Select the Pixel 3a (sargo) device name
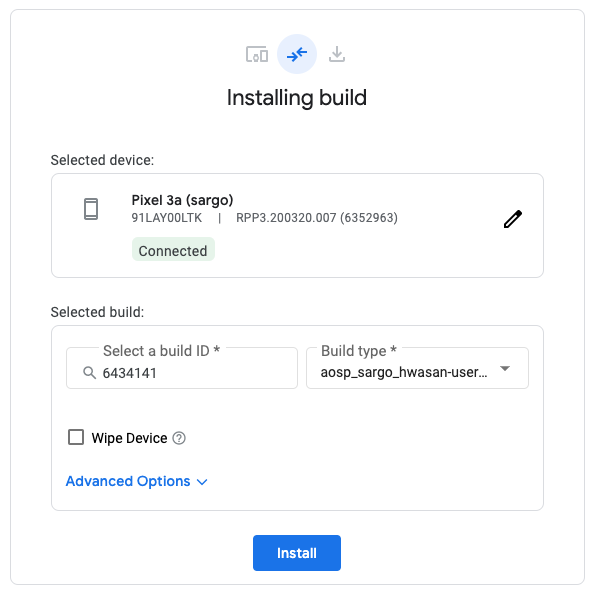 coord(182,199)
